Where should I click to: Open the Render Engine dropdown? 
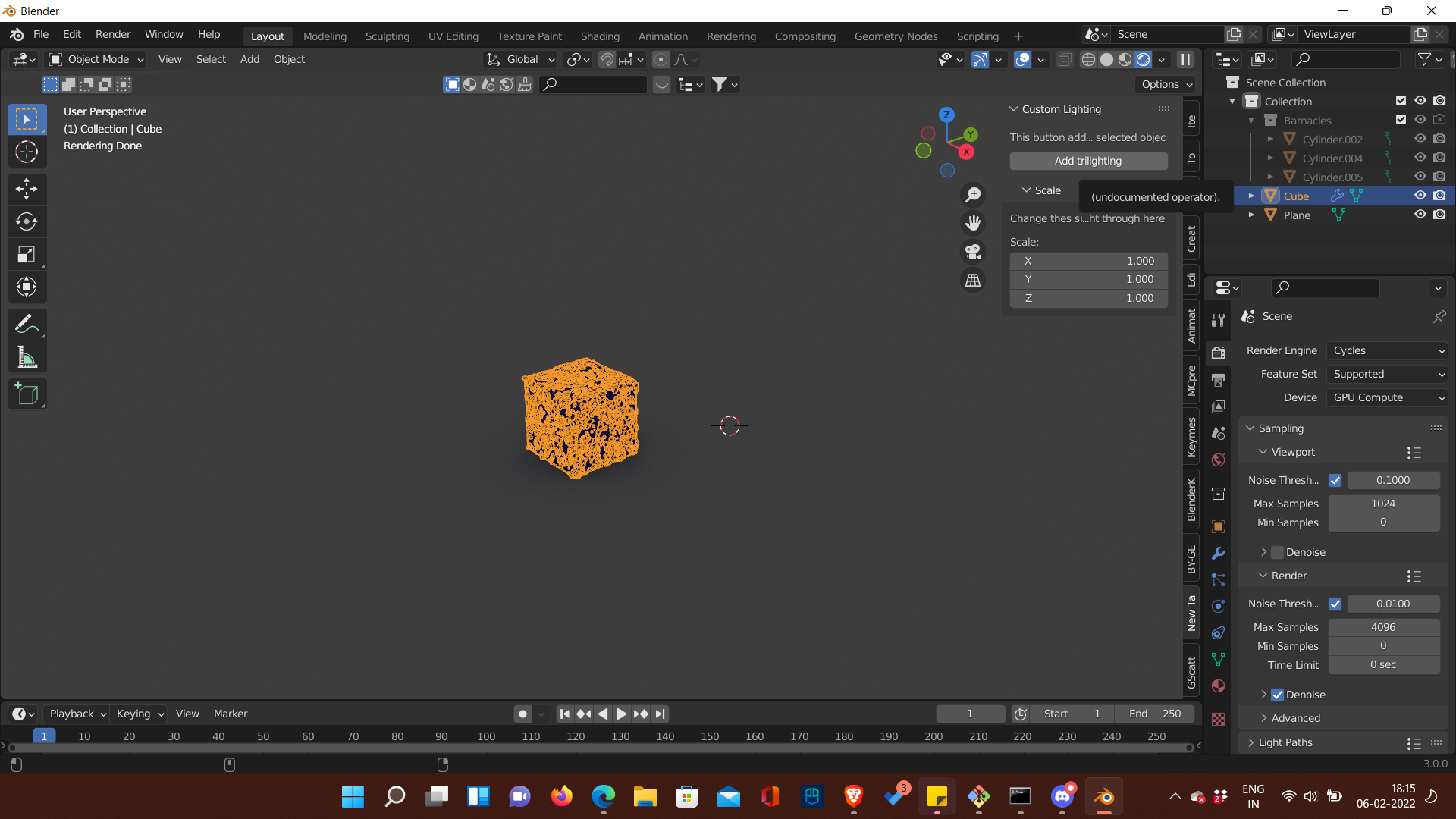pos(1387,350)
